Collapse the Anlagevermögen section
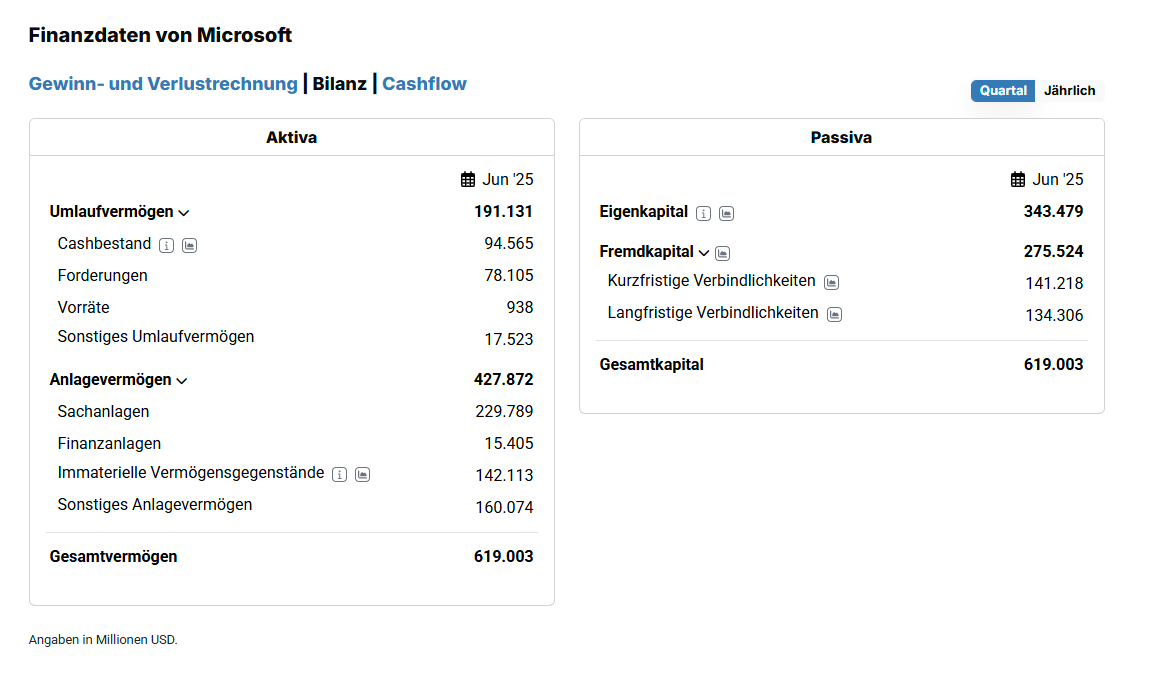 [x=182, y=381]
